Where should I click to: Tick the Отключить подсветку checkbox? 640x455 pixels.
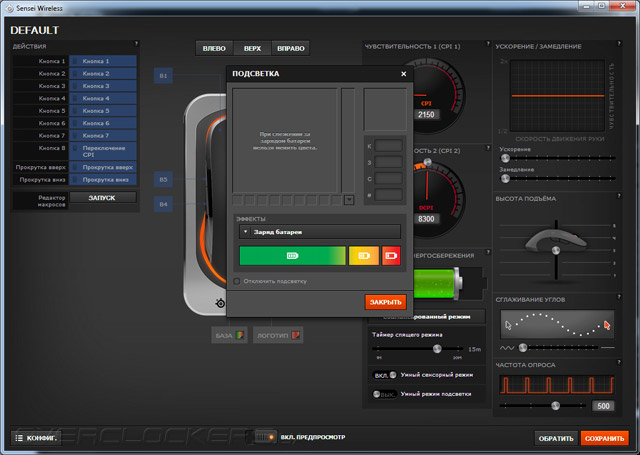click(x=237, y=281)
